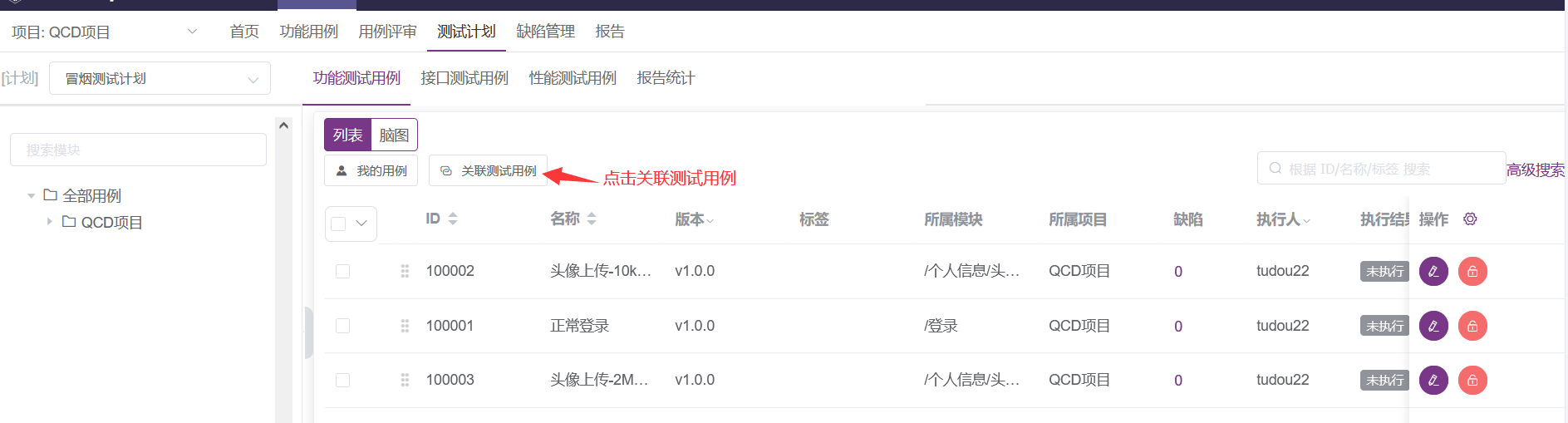Viewport: 1568px width, 423px height.
Task: Collapse 全部用例 tree node
Action: (x=31, y=196)
